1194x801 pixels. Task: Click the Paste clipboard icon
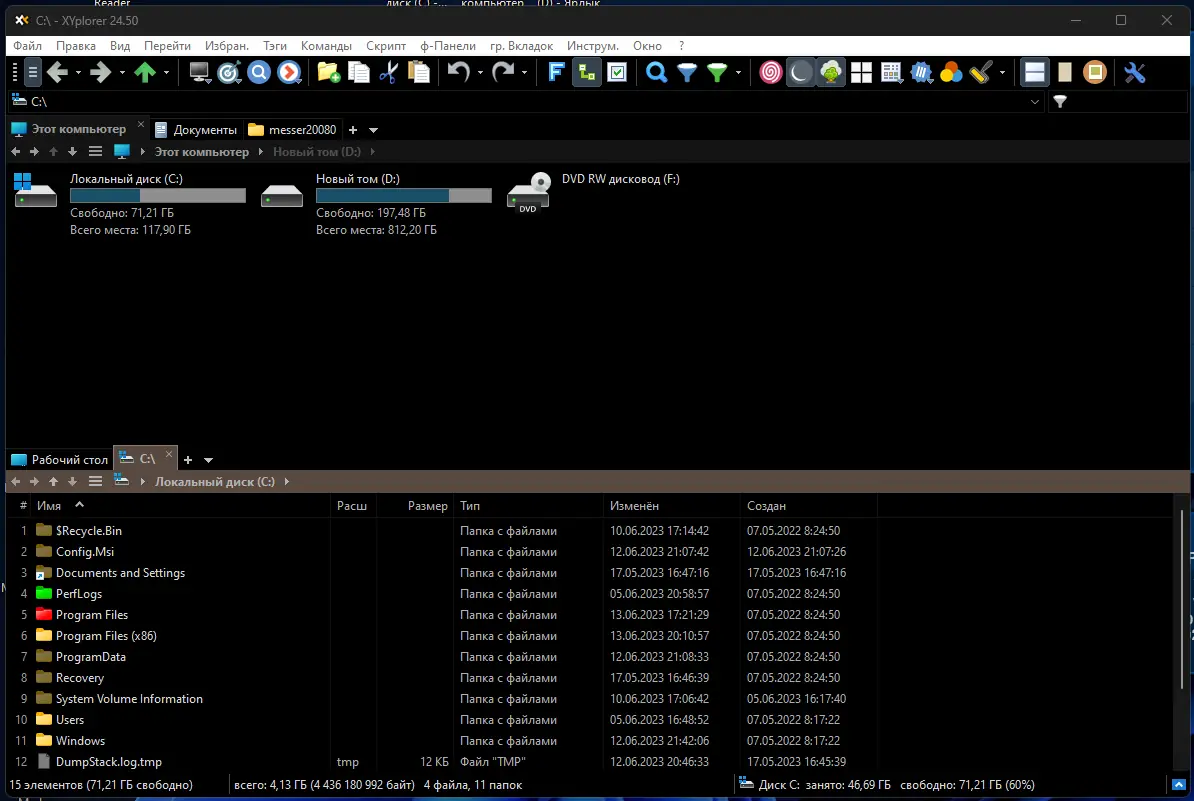coord(419,73)
